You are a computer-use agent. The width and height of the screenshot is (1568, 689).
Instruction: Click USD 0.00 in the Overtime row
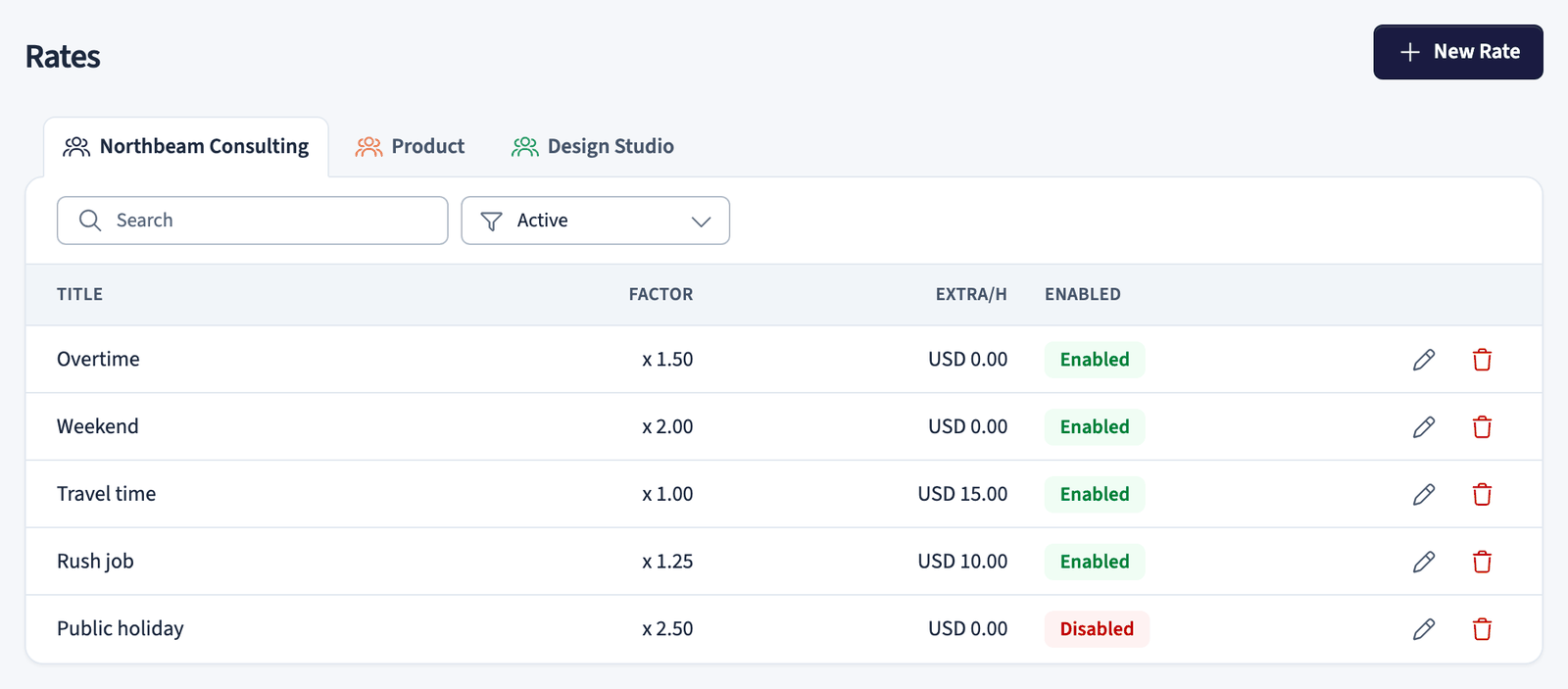(968, 360)
